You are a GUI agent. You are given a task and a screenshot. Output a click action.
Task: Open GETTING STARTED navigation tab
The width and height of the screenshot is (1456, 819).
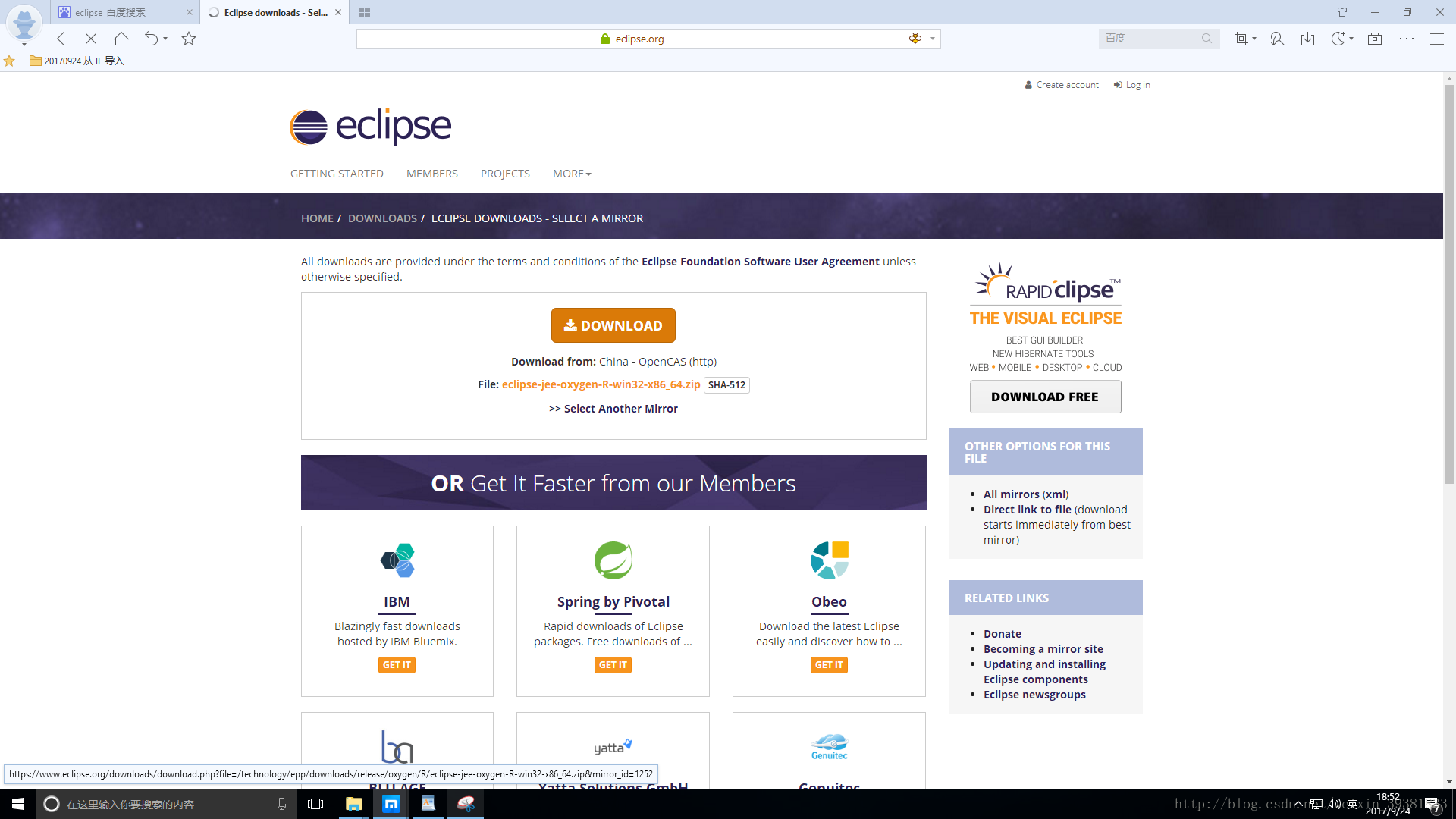[x=337, y=173]
